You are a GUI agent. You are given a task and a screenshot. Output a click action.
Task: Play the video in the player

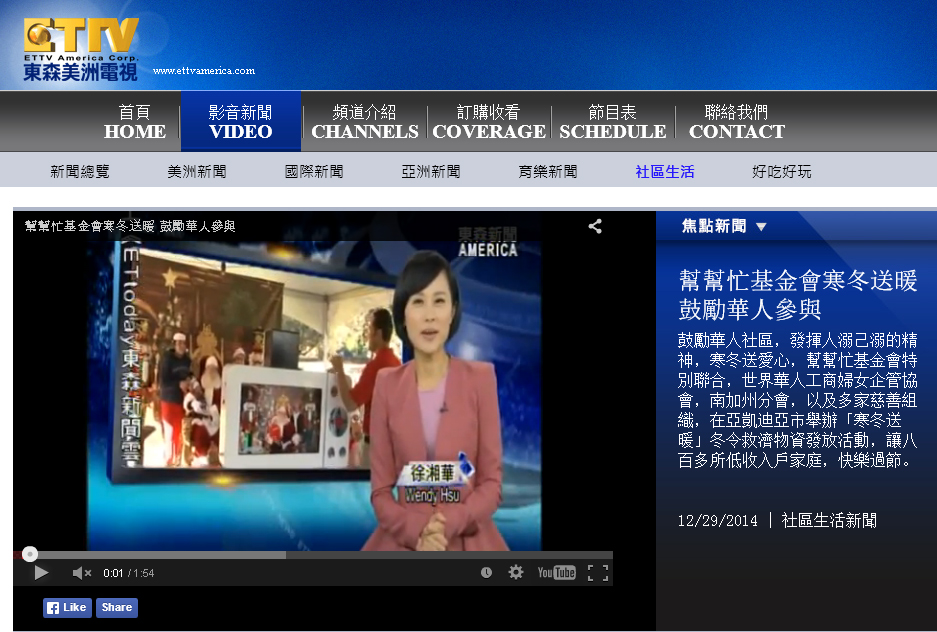pyautogui.click(x=41, y=573)
